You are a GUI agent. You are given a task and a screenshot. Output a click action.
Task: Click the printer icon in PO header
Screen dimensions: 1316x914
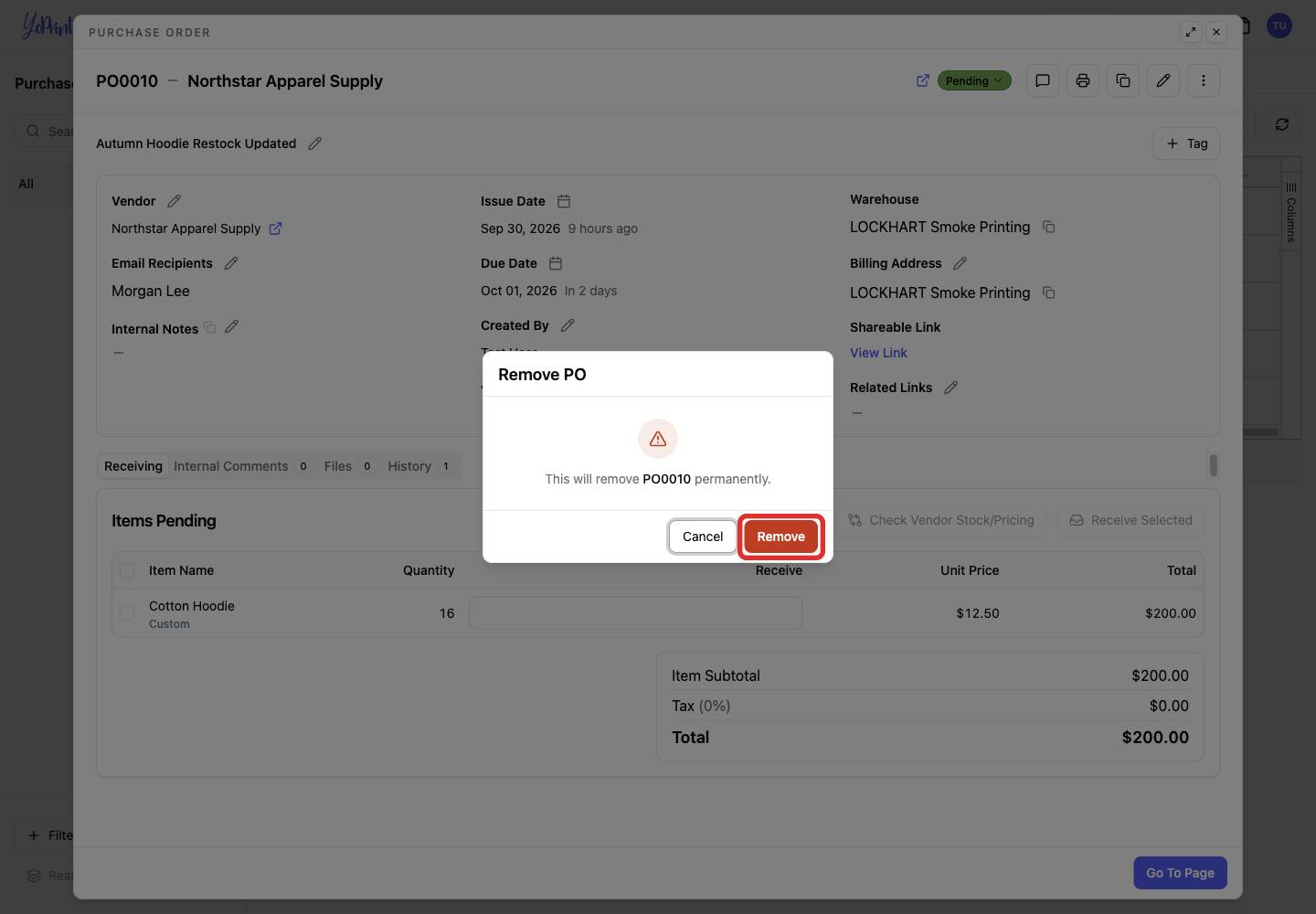click(1083, 80)
